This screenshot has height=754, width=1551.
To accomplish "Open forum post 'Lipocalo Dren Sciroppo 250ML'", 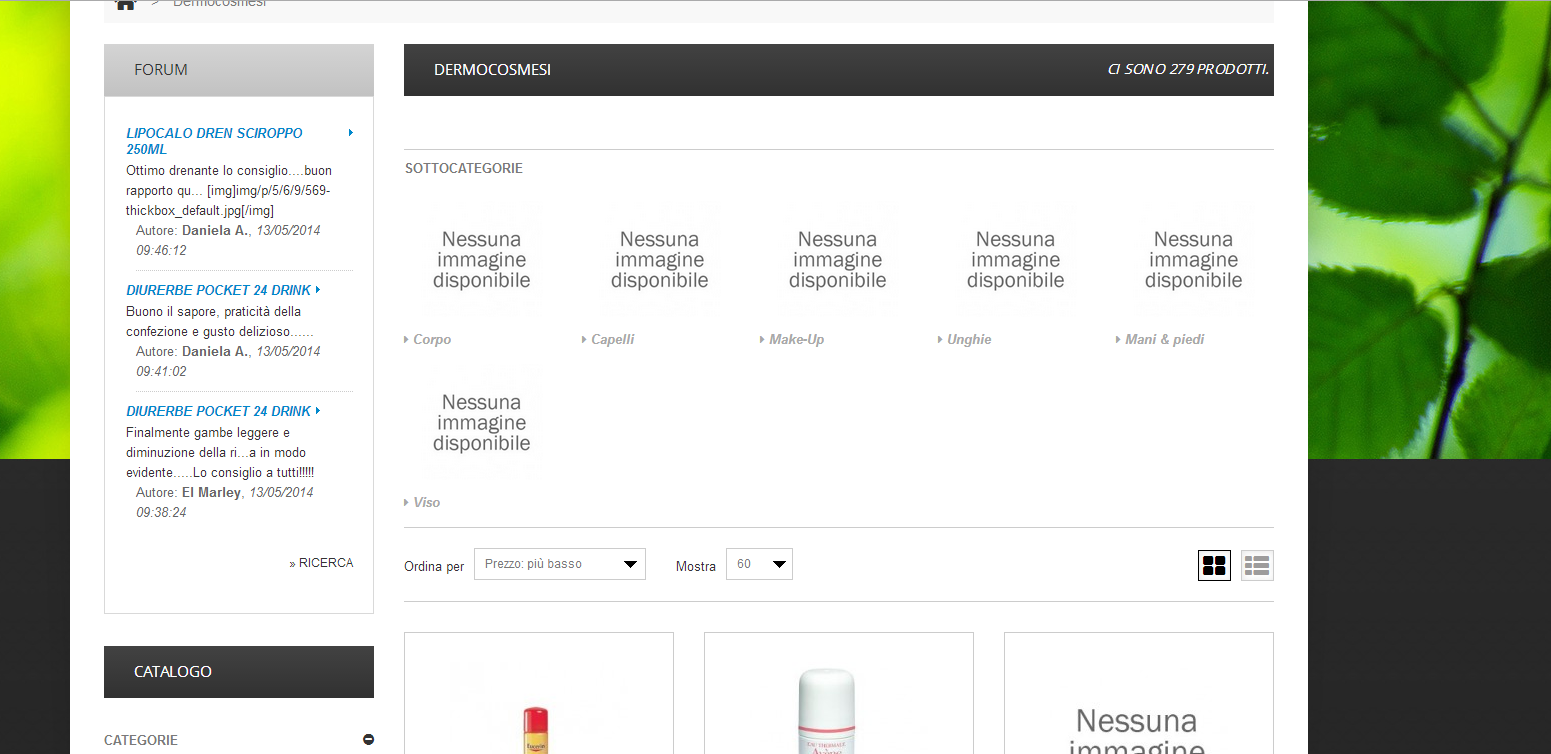I will (x=214, y=141).
